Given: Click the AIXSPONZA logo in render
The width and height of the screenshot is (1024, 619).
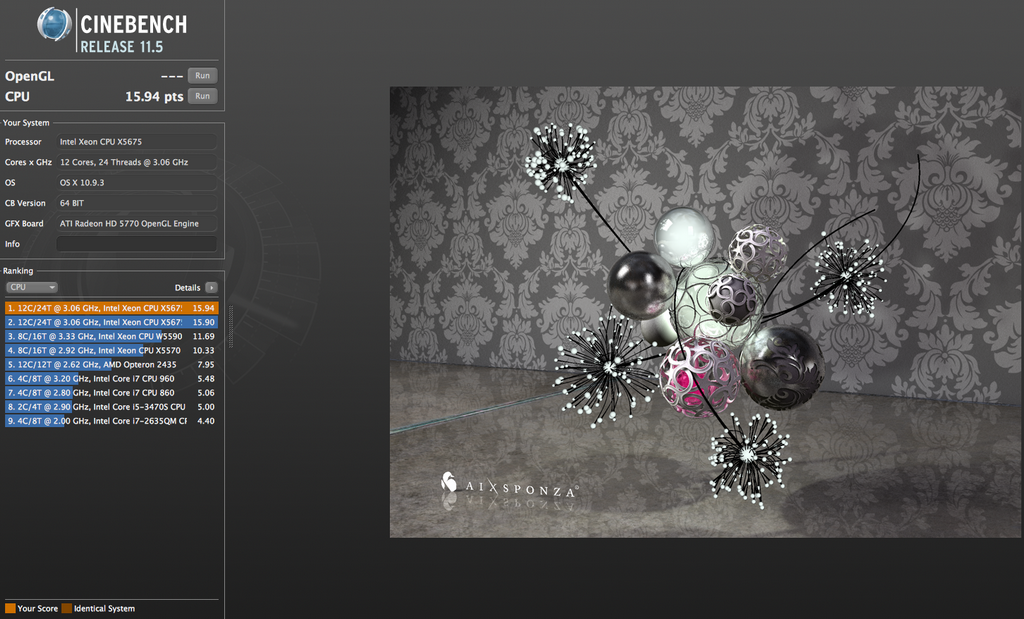Looking at the screenshot, I should [x=509, y=485].
